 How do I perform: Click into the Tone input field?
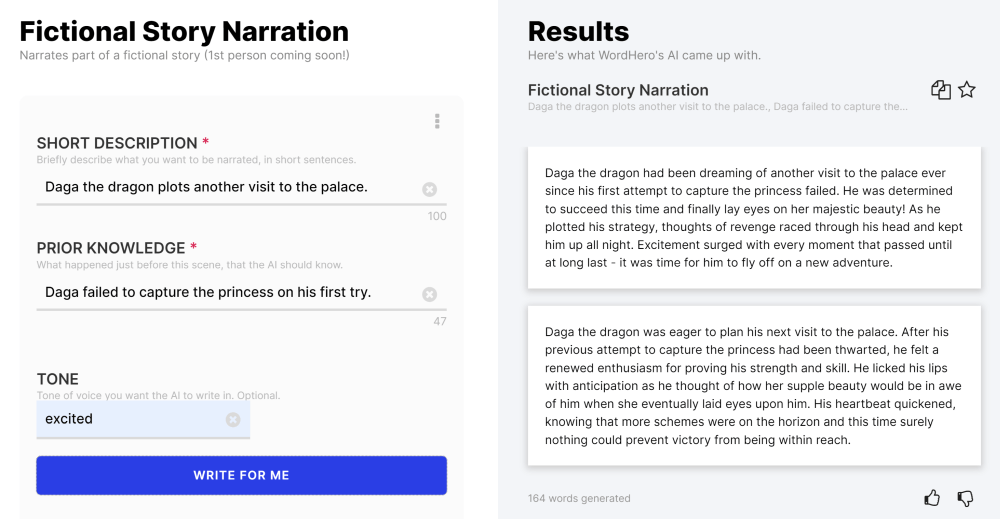(x=130, y=419)
